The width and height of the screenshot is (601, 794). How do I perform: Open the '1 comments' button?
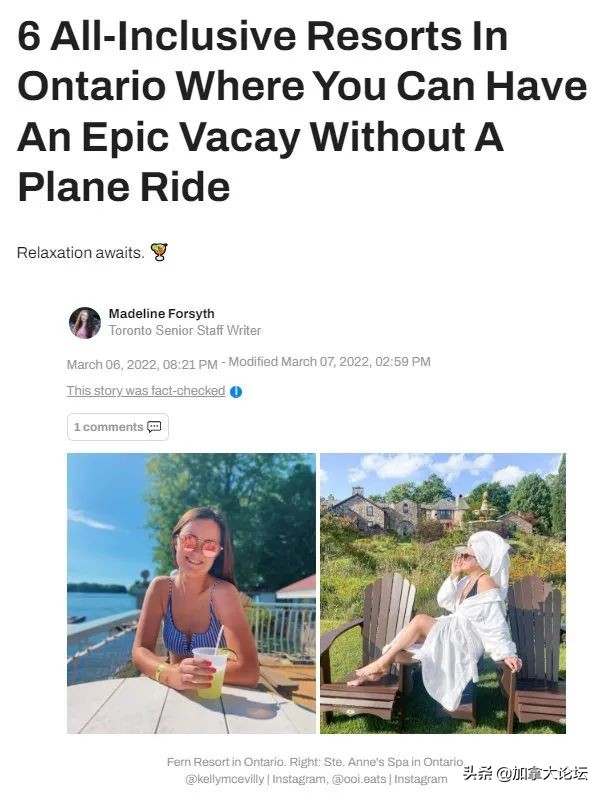tap(117, 427)
